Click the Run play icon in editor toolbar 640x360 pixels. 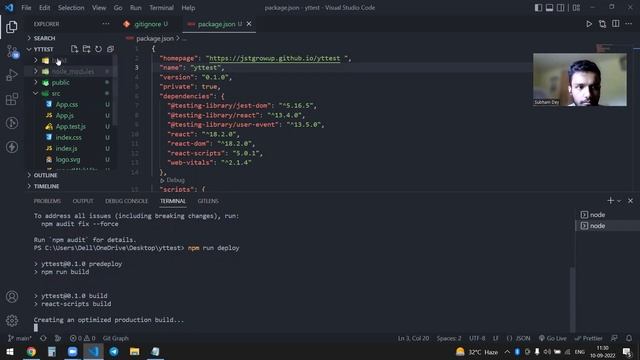click(589, 24)
